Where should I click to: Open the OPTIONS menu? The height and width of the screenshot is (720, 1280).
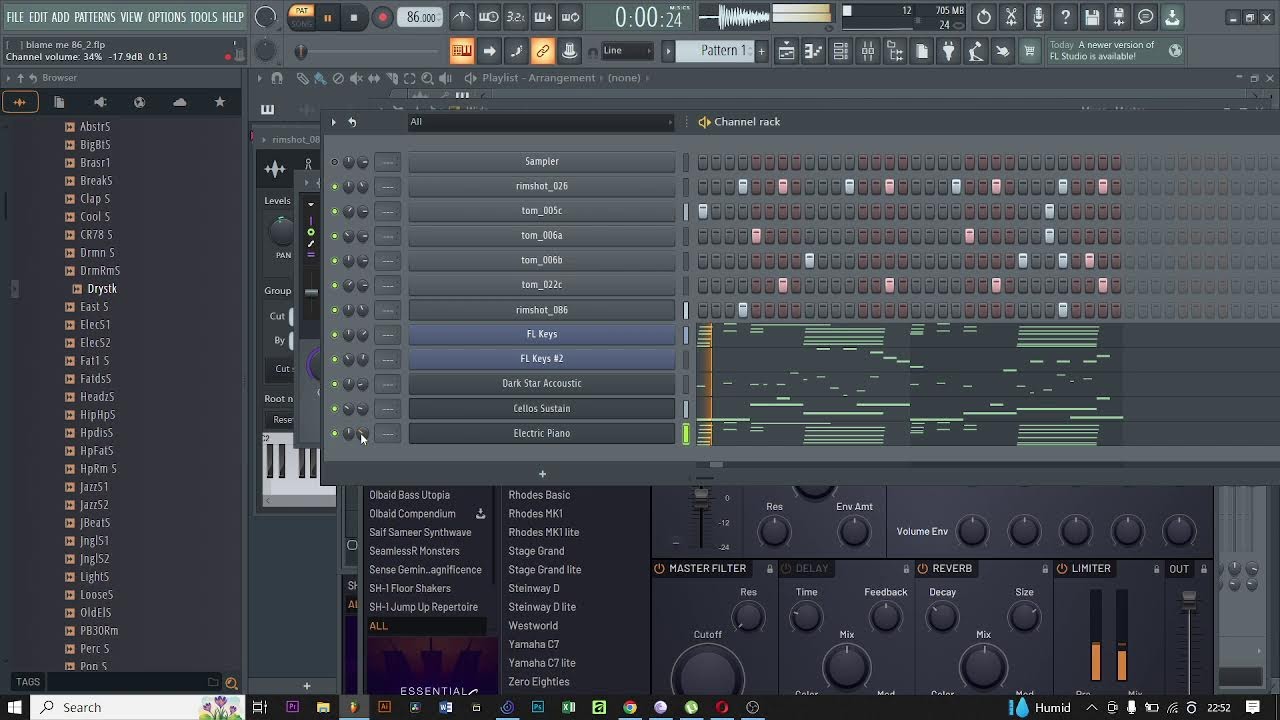(x=167, y=17)
